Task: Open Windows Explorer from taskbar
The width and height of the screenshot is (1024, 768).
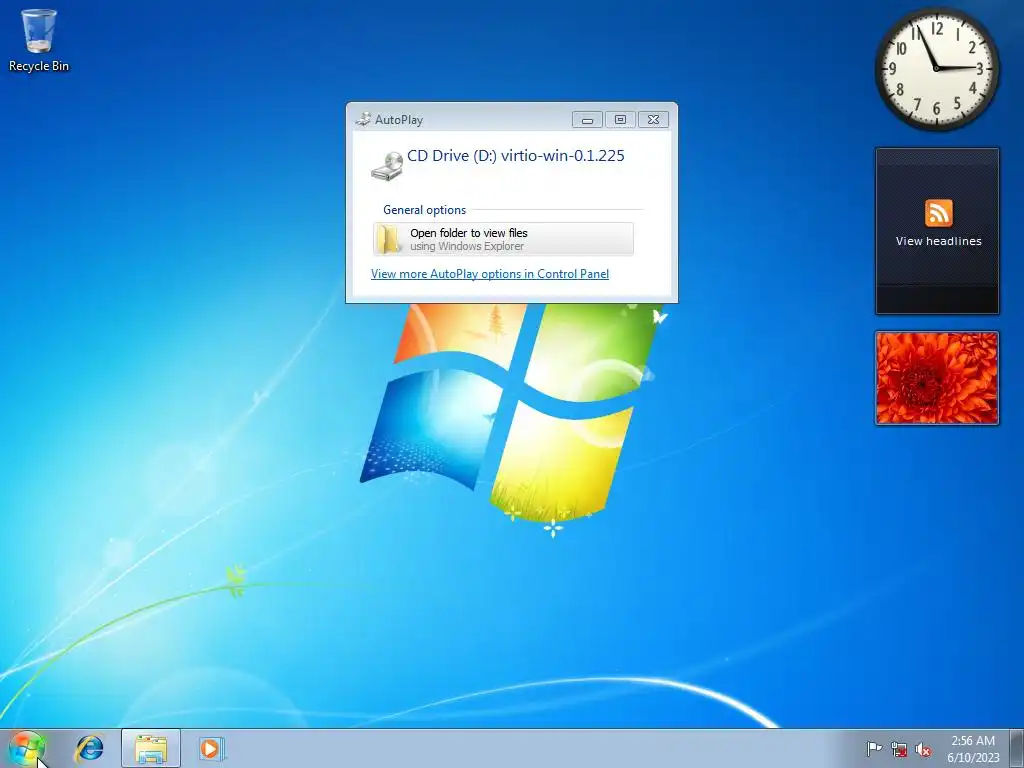Action: click(x=151, y=748)
